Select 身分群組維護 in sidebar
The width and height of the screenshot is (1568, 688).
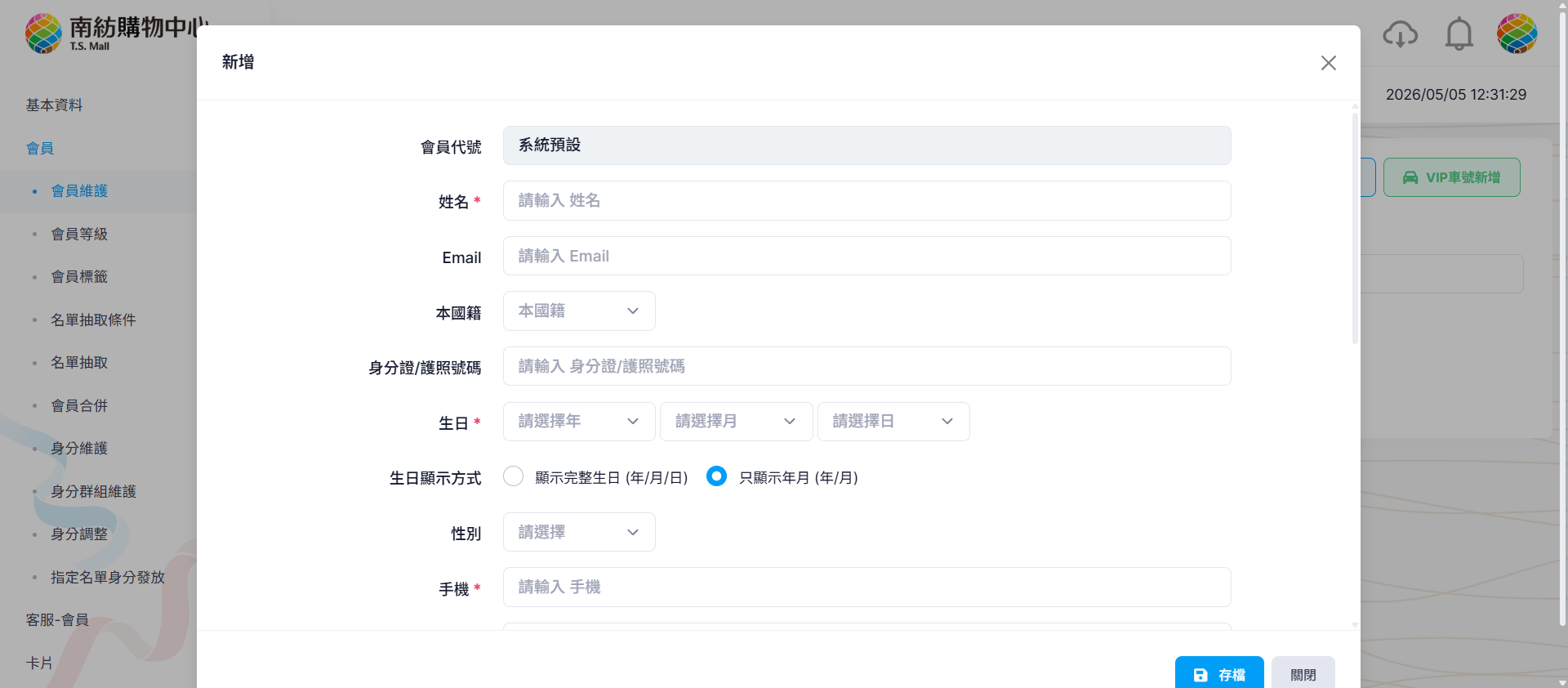click(x=93, y=492)
